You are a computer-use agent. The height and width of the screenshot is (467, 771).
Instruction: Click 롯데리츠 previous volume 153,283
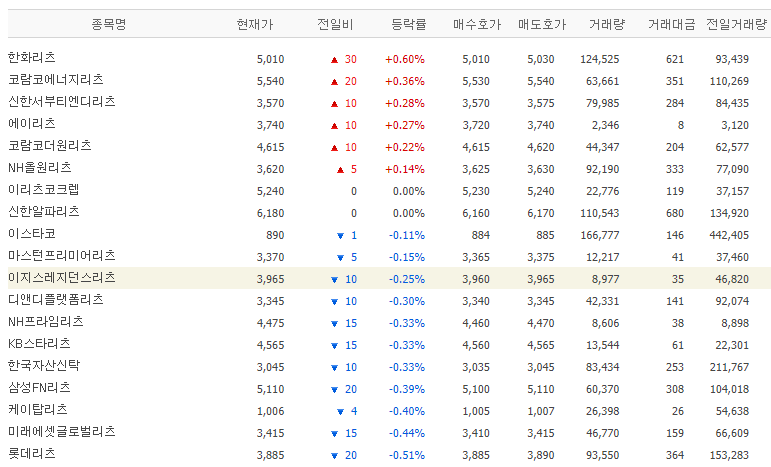pyautogui.click(x=729, y=455)
